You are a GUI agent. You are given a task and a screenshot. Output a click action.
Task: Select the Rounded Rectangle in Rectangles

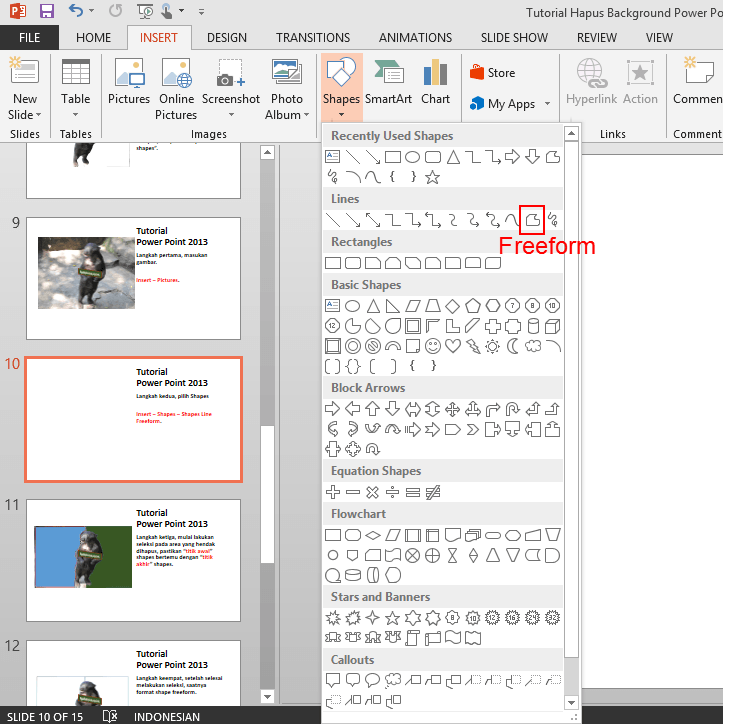(353, 263)
